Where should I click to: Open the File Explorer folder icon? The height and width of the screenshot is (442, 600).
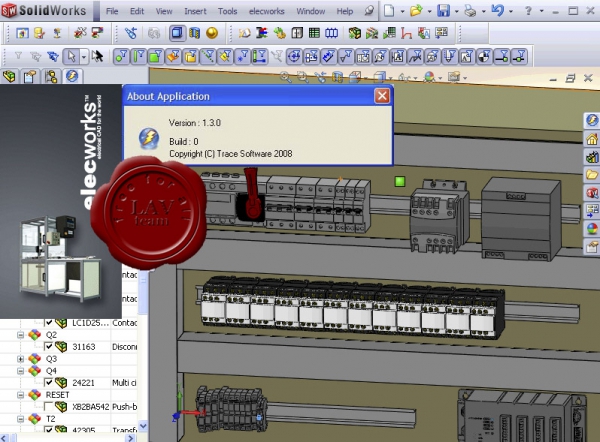click(592, 175)
